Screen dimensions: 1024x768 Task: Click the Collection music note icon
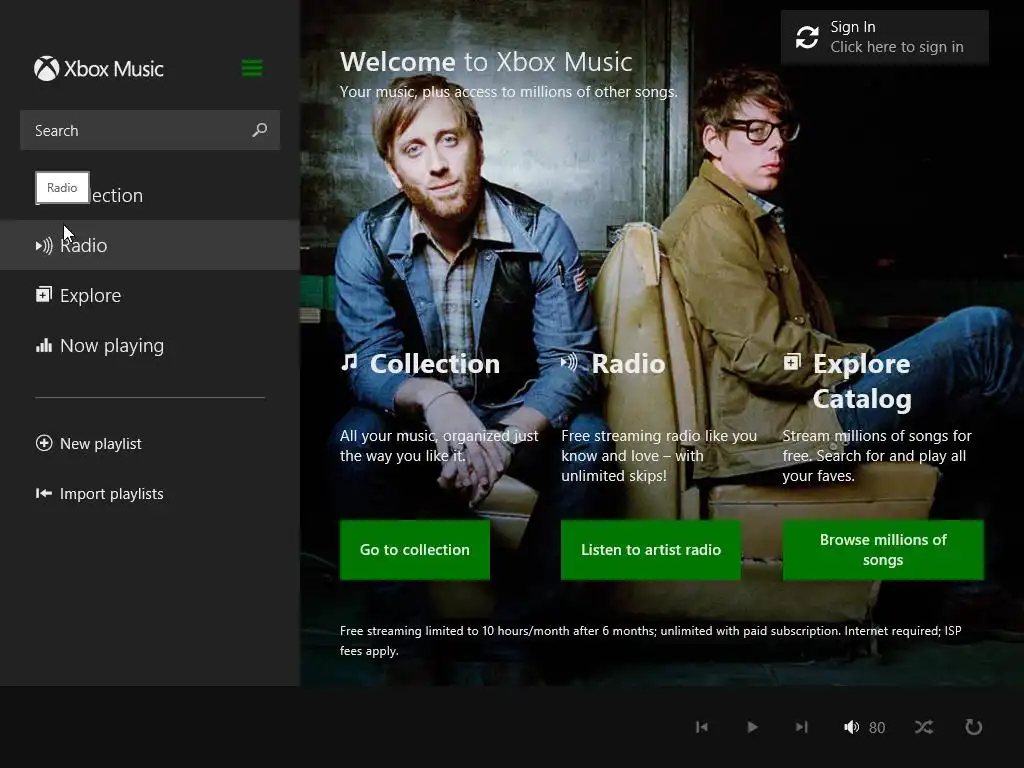click(x=349, y=362)
